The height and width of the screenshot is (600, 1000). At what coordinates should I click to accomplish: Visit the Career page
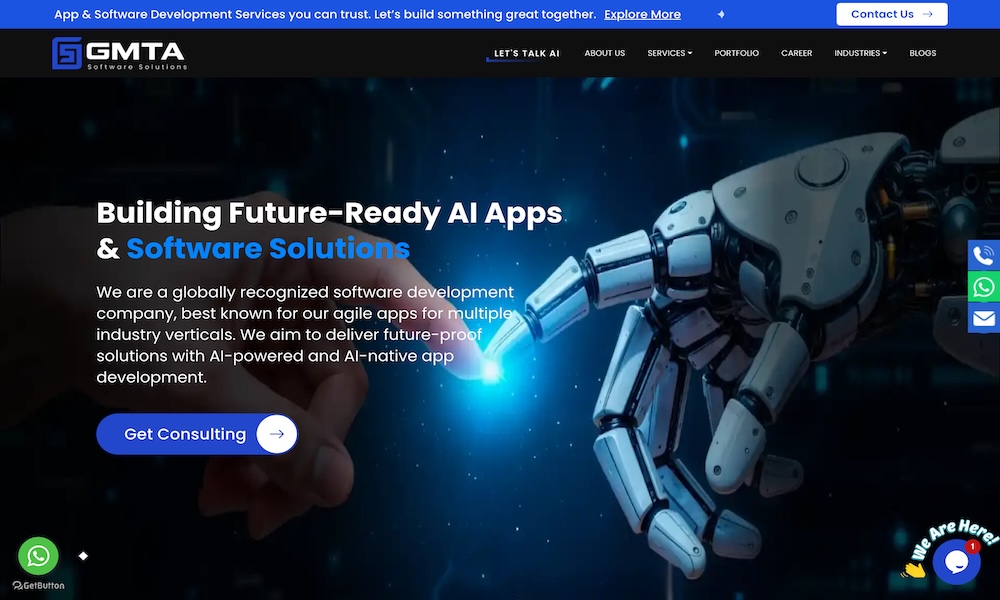click(797, 53)
